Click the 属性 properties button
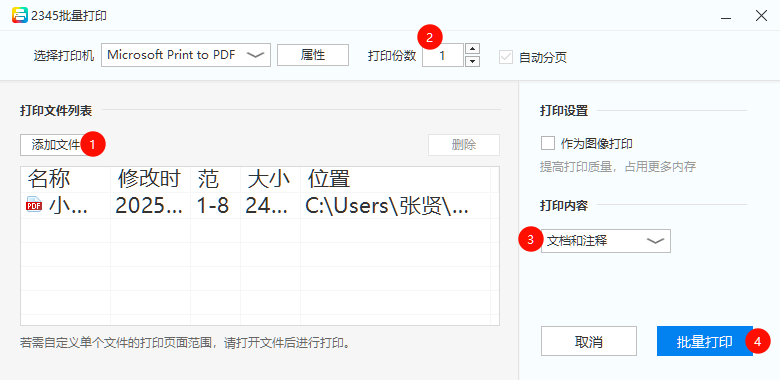Screen dimensions: 780x380 (x=313, y=55)
